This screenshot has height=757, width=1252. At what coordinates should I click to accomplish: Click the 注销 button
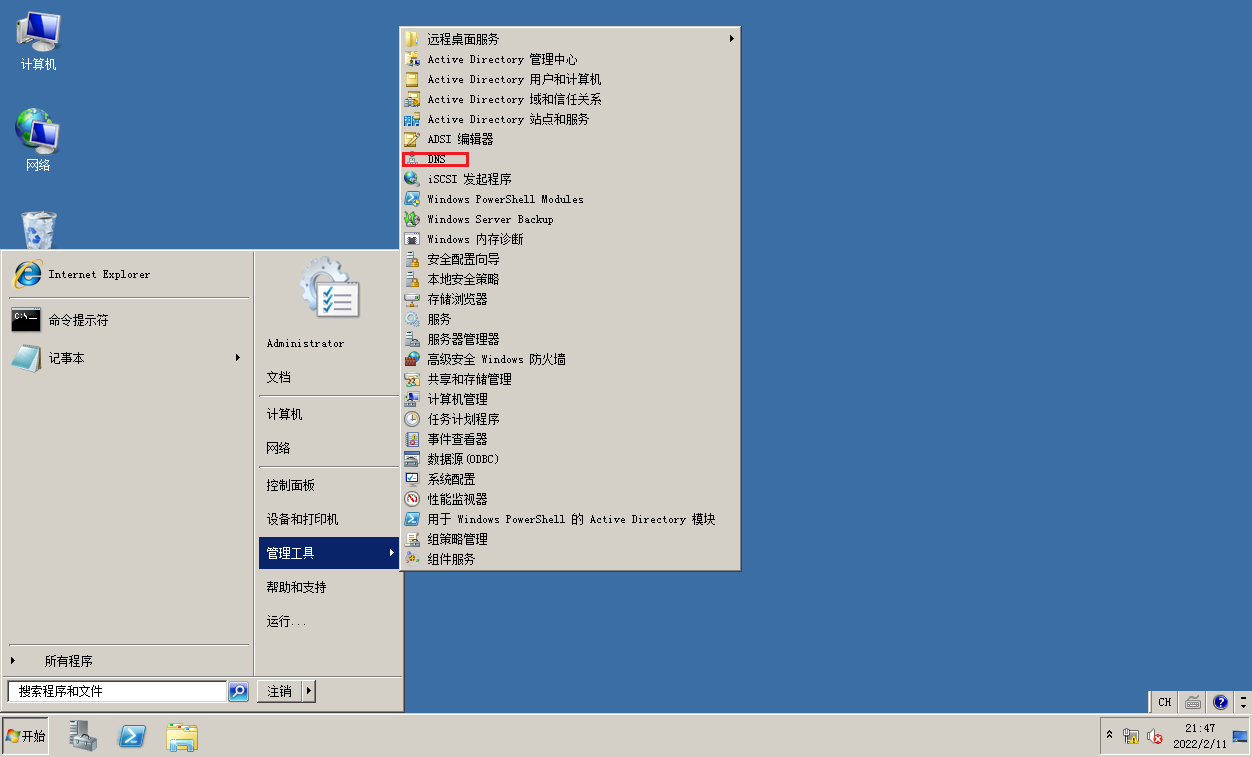[x=280, y=691]
